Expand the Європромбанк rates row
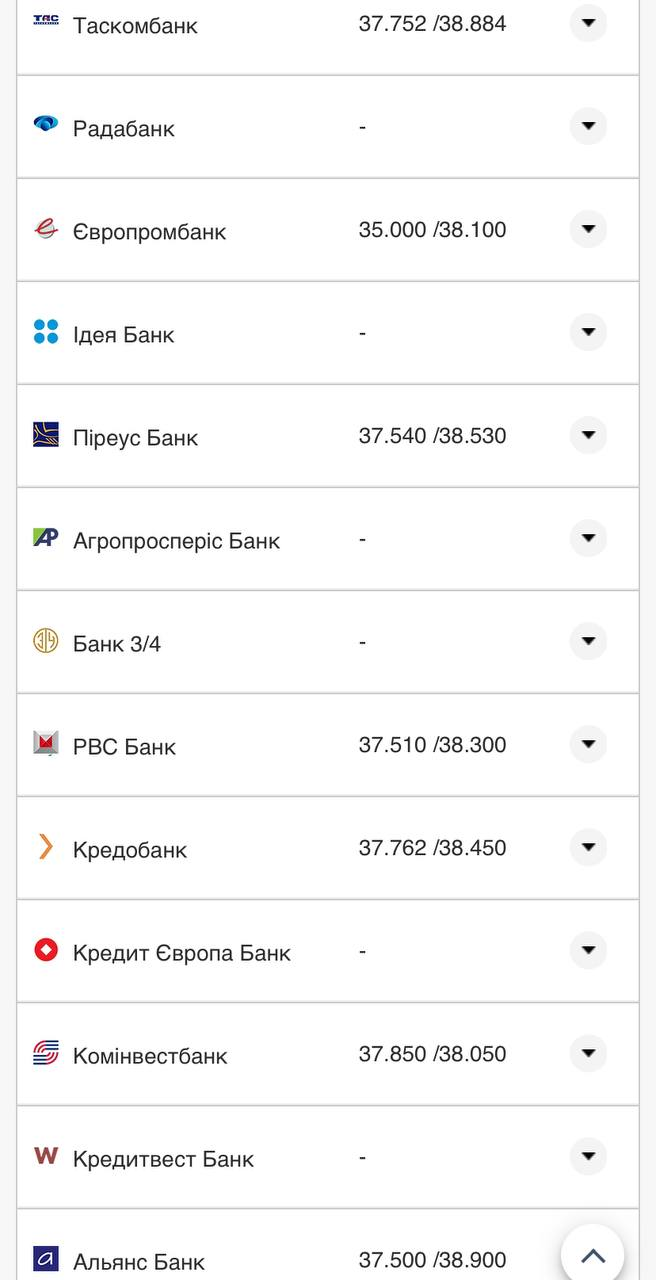The image size is (656, 1280). coord(588,229)
